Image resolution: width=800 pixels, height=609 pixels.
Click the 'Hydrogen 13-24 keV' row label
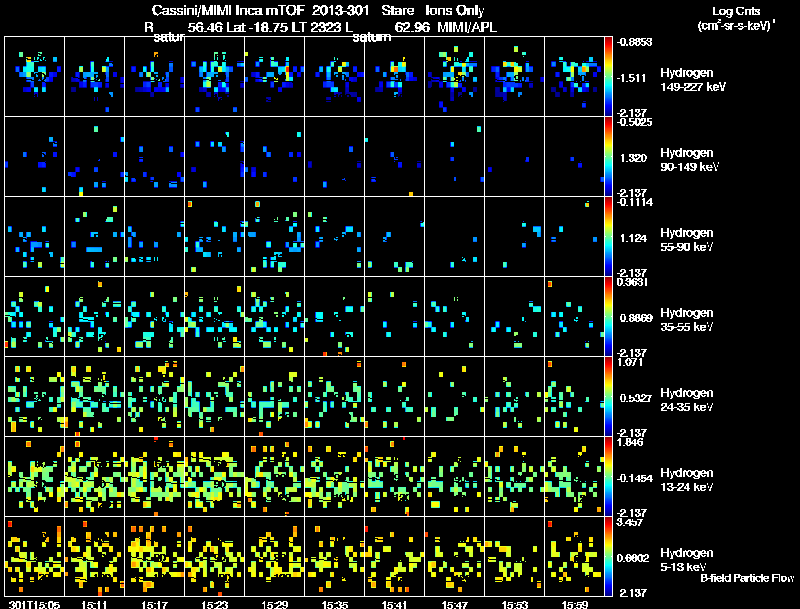point(687,480)
